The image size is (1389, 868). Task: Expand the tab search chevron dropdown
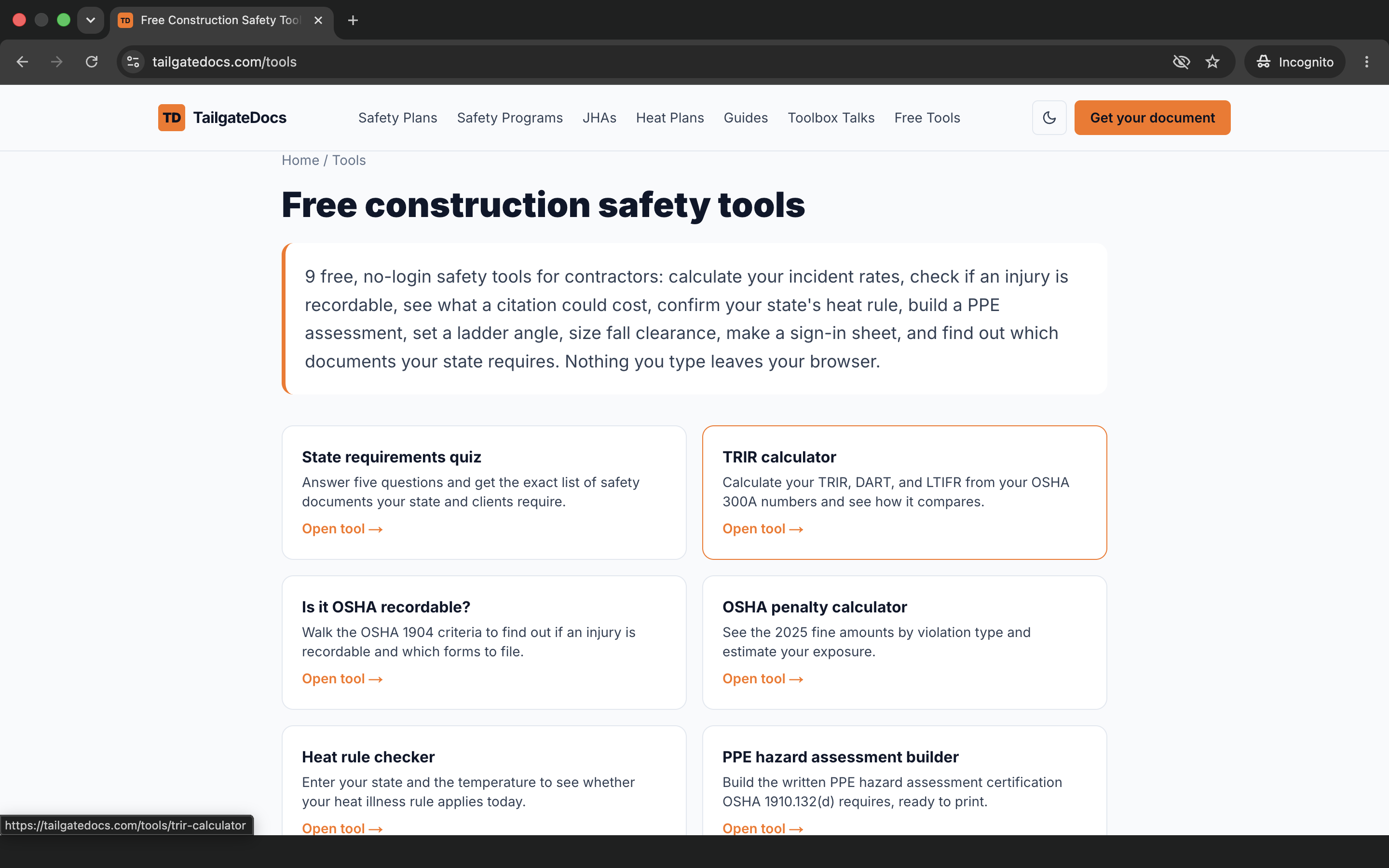(x=90, y=20)
